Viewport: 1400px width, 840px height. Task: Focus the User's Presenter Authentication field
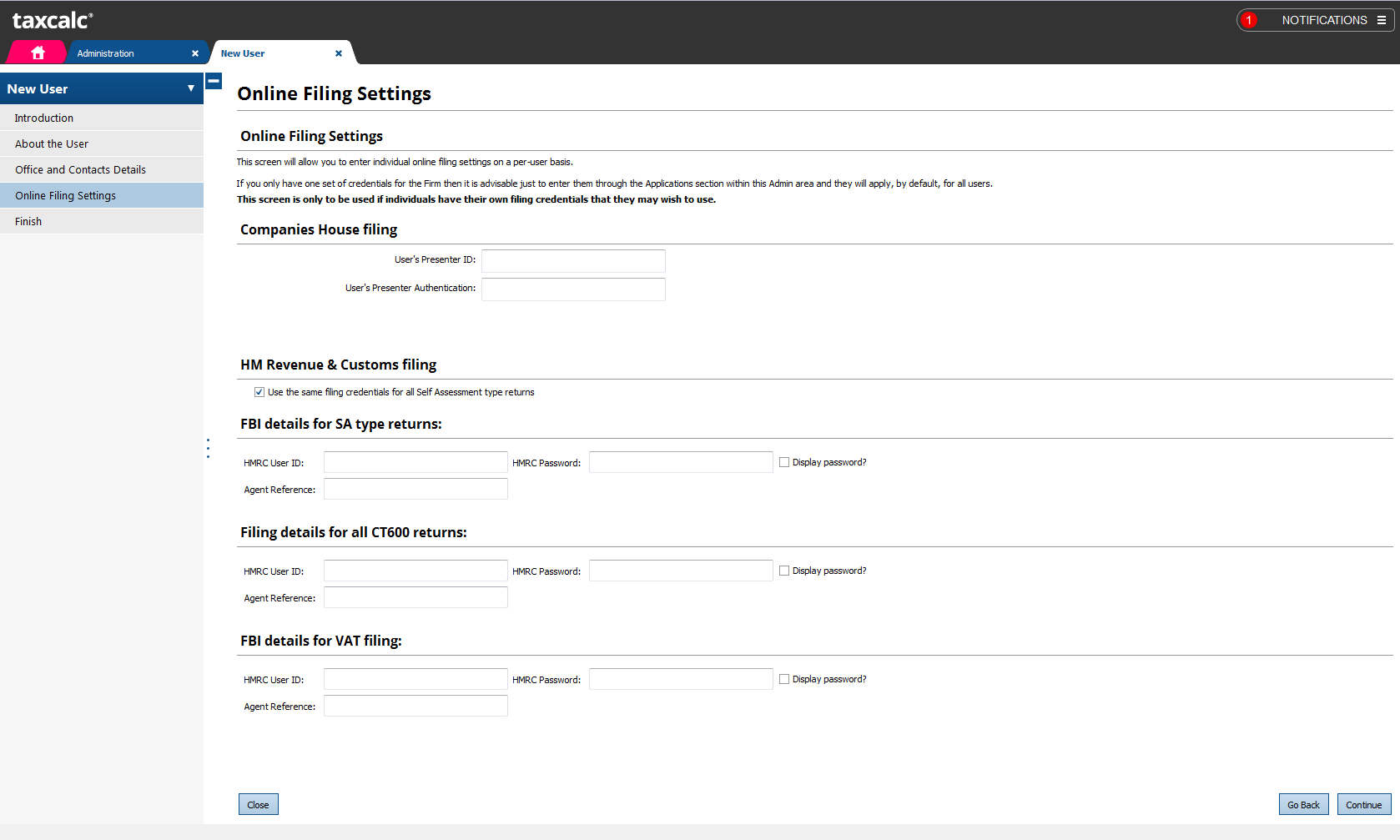pyautogui.click(x=573, y=289)
